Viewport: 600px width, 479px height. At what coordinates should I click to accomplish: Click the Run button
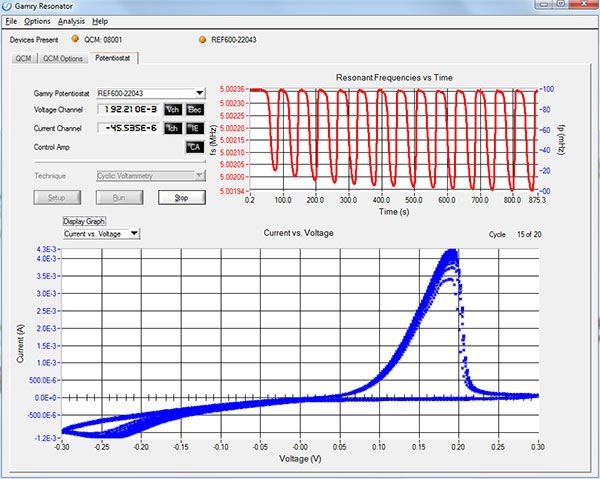(x=119, y=197)
